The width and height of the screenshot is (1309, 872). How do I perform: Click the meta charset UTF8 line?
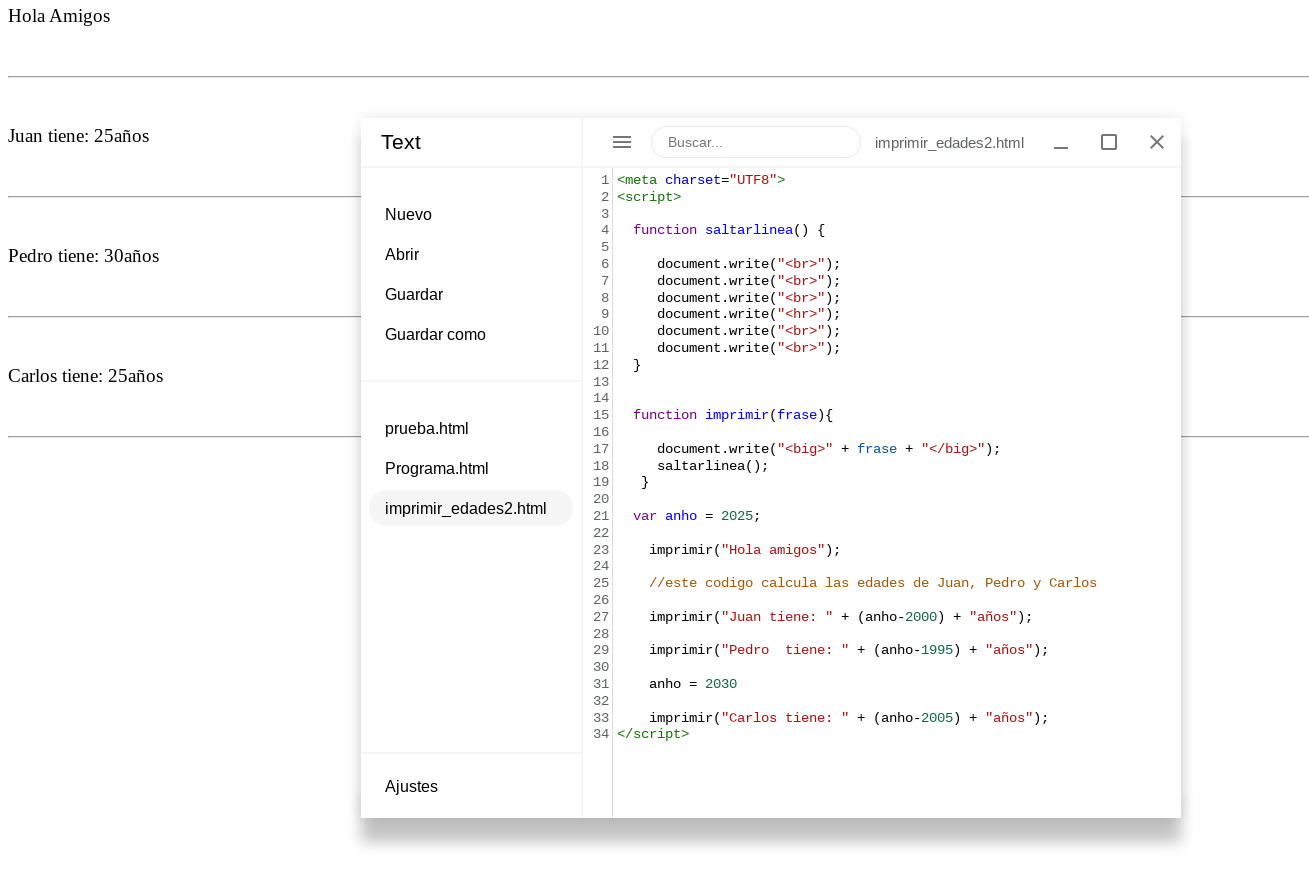coord(701,180)
